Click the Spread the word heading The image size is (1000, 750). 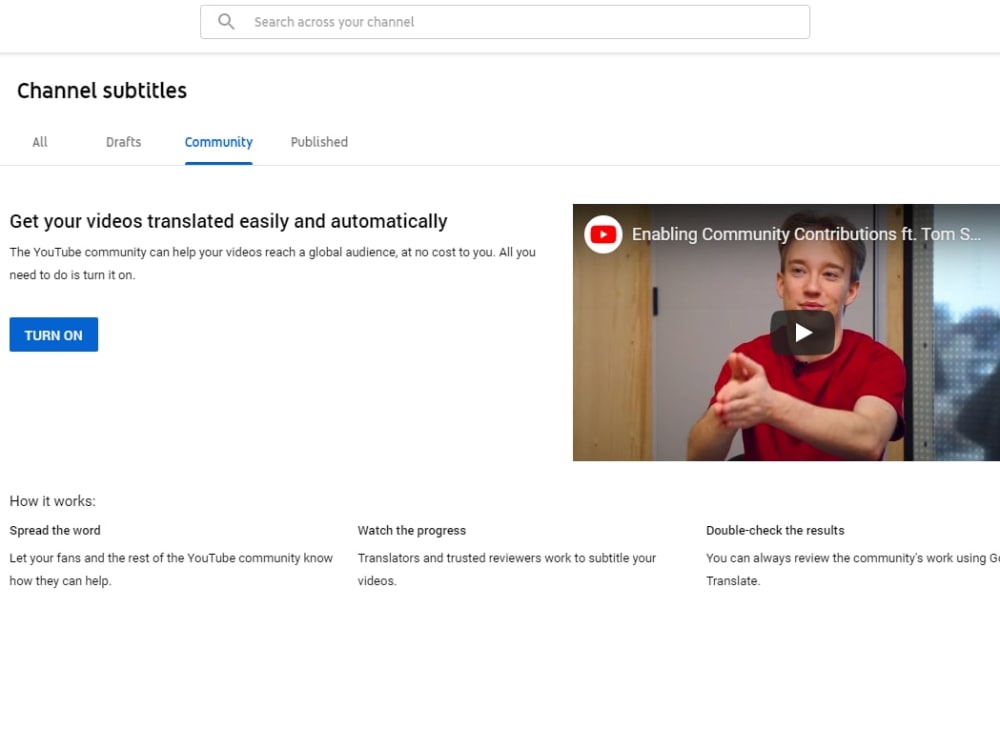click(x=55, y=531)
